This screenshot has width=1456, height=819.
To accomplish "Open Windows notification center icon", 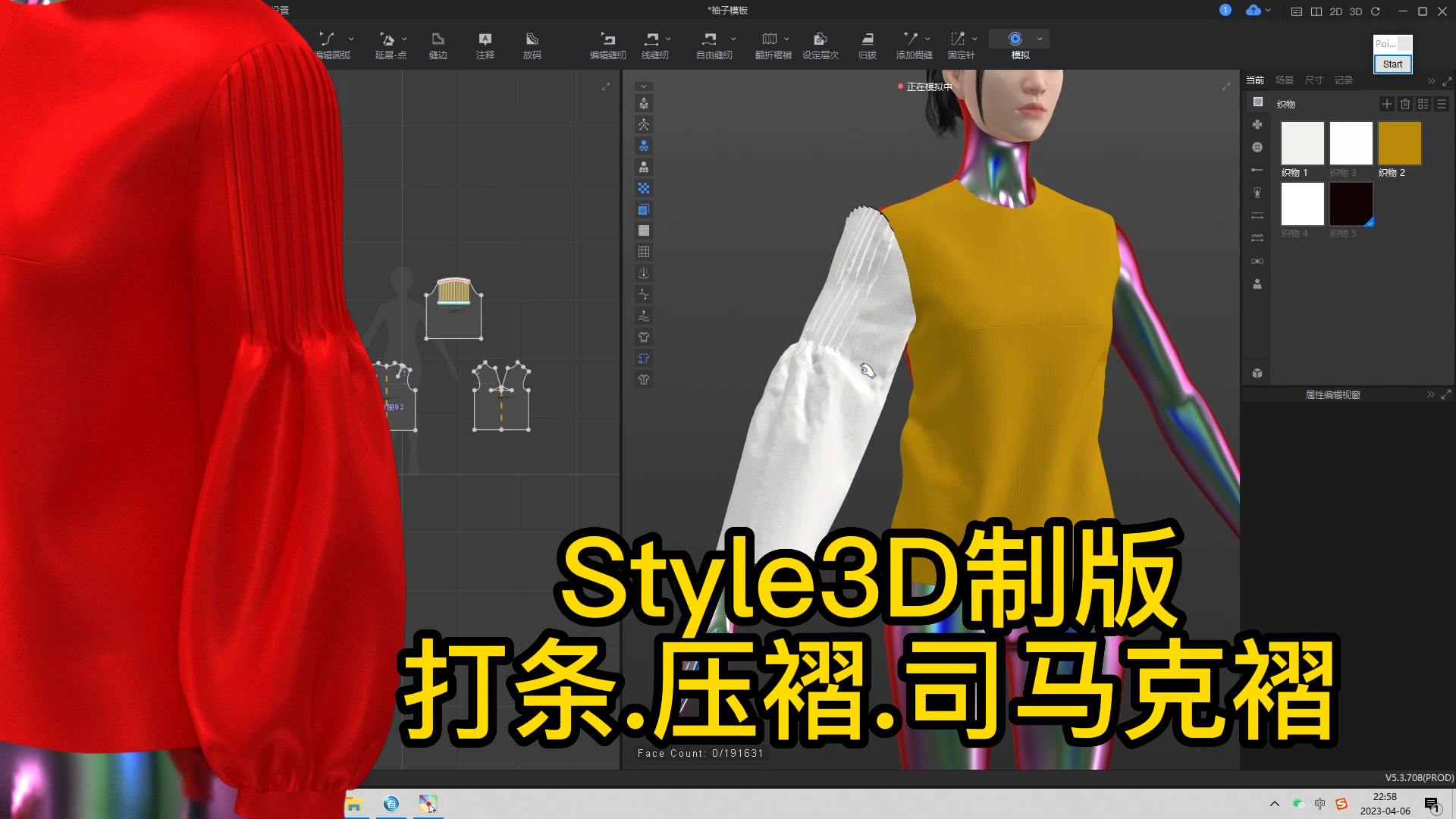I will point(1431,805).
